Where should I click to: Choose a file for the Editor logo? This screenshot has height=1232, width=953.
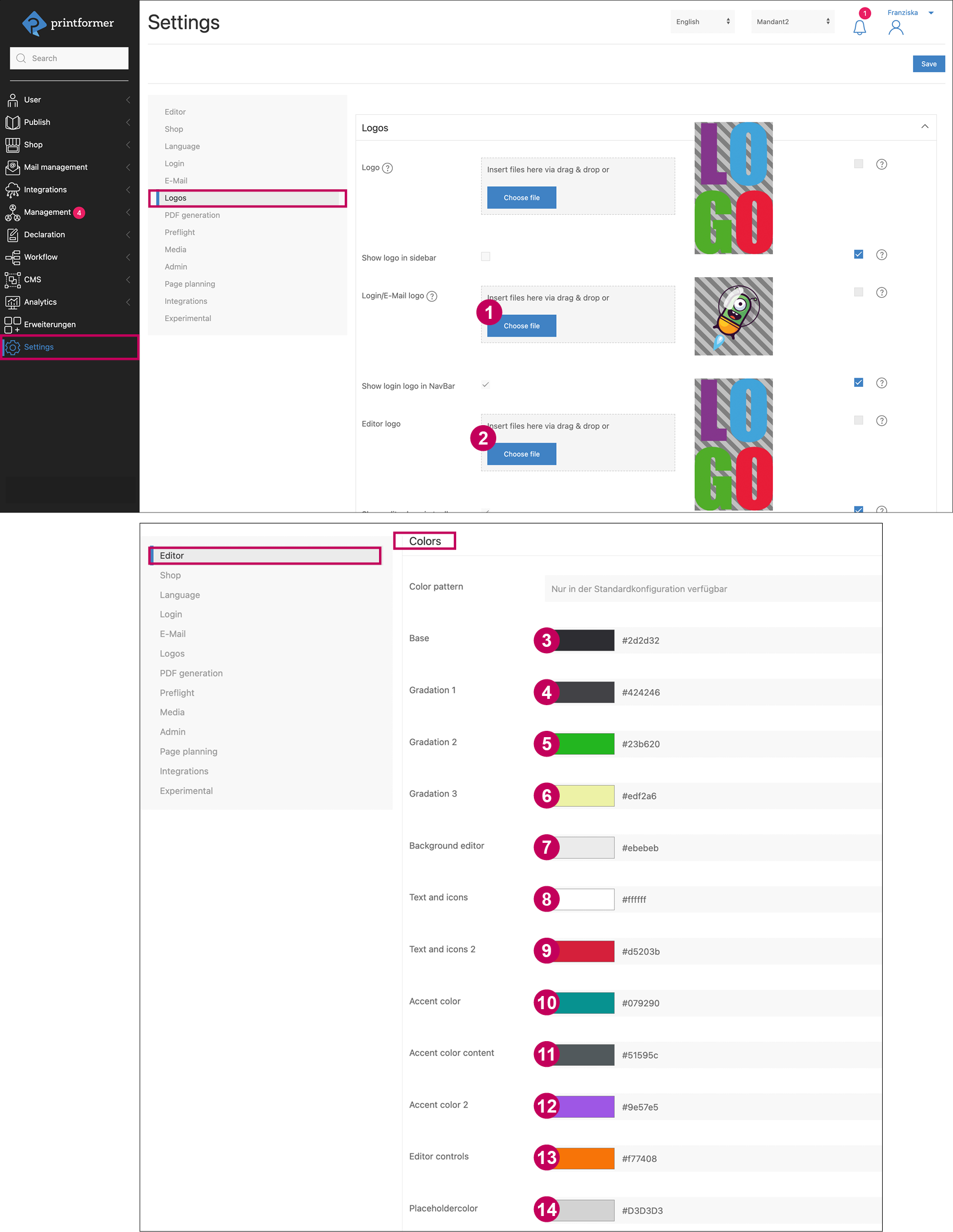click(521, 454)
